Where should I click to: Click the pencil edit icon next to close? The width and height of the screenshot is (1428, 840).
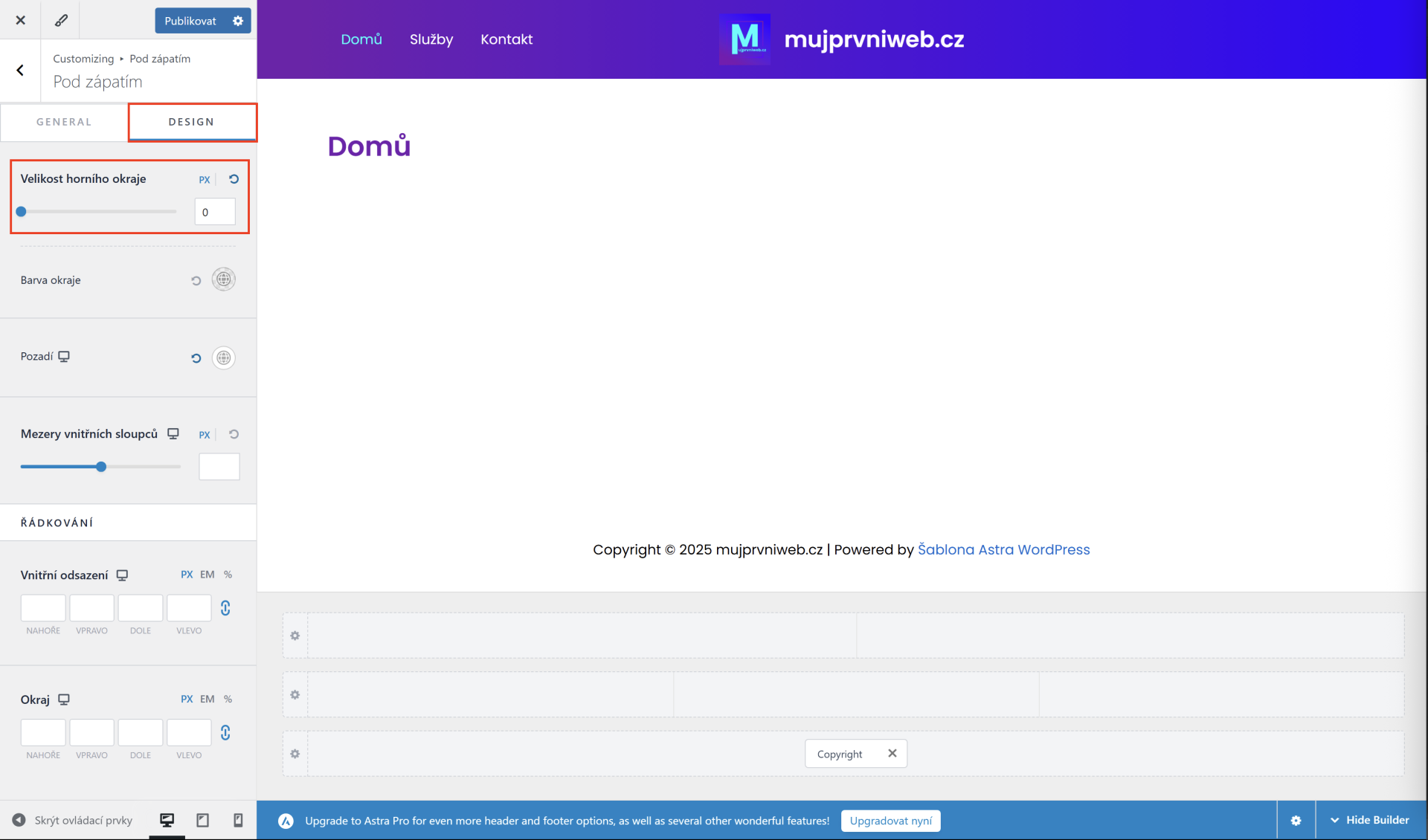pyautogui.click(x=60, y=20)
